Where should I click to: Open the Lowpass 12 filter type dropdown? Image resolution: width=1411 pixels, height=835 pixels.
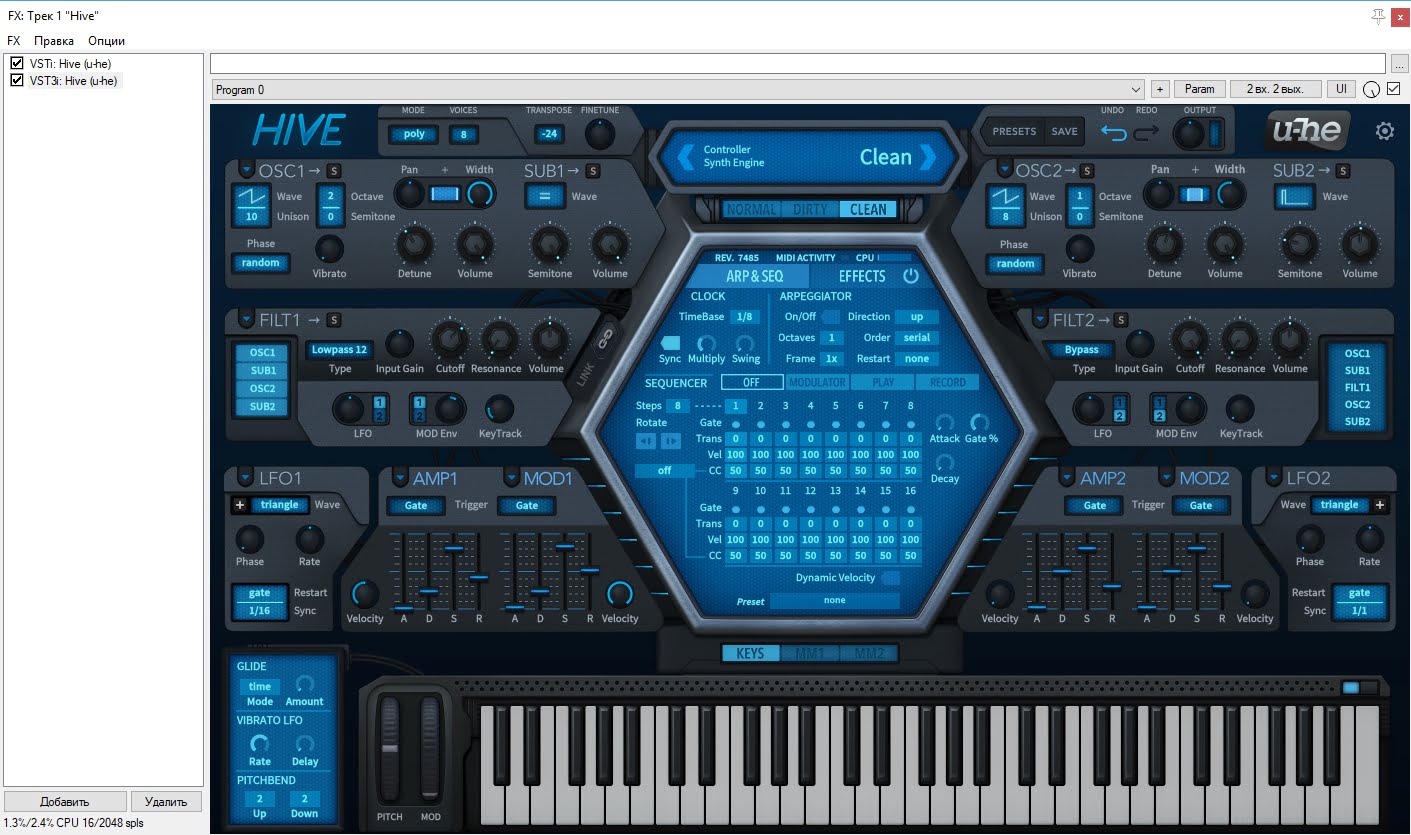point(339,350)
